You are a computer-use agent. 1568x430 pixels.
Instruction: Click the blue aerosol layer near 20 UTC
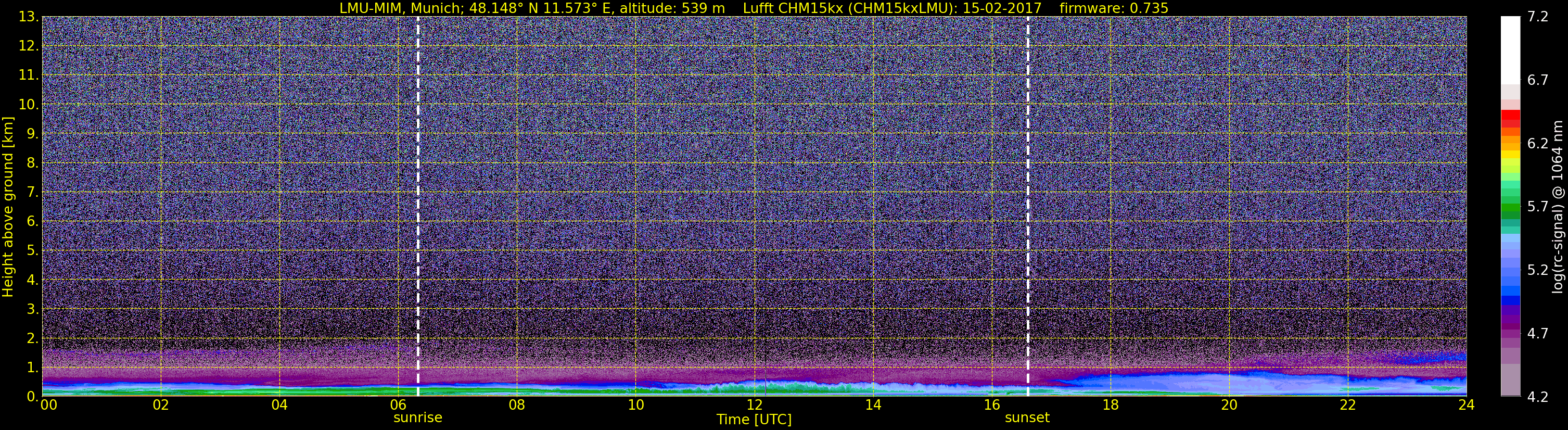1229,383
